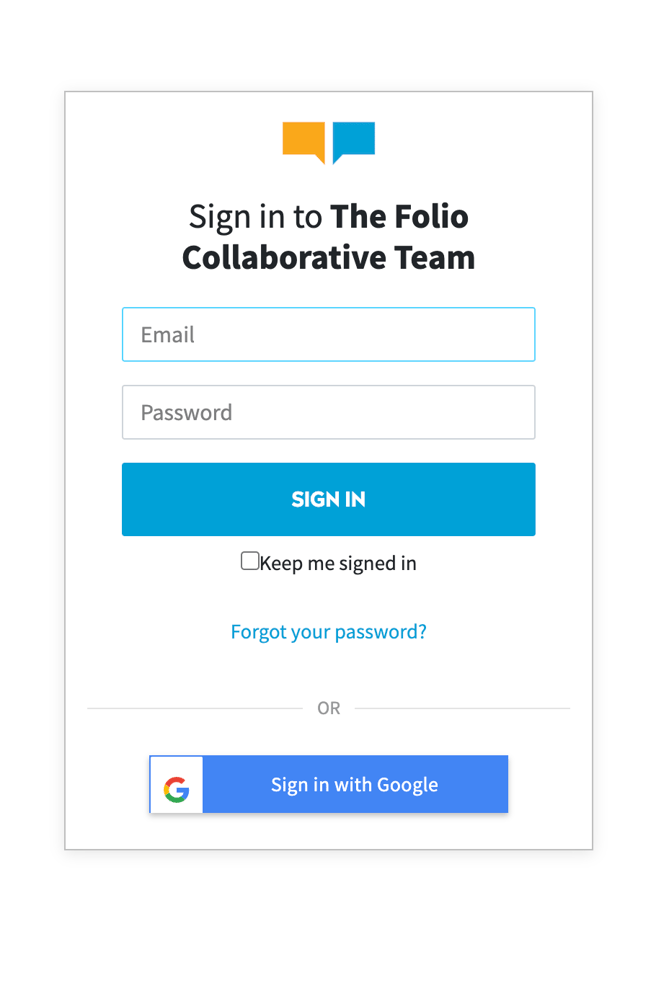Open the Forgot your password link
Image resolution: width=669 pixels, height=983 pixels.
point(328,631)
